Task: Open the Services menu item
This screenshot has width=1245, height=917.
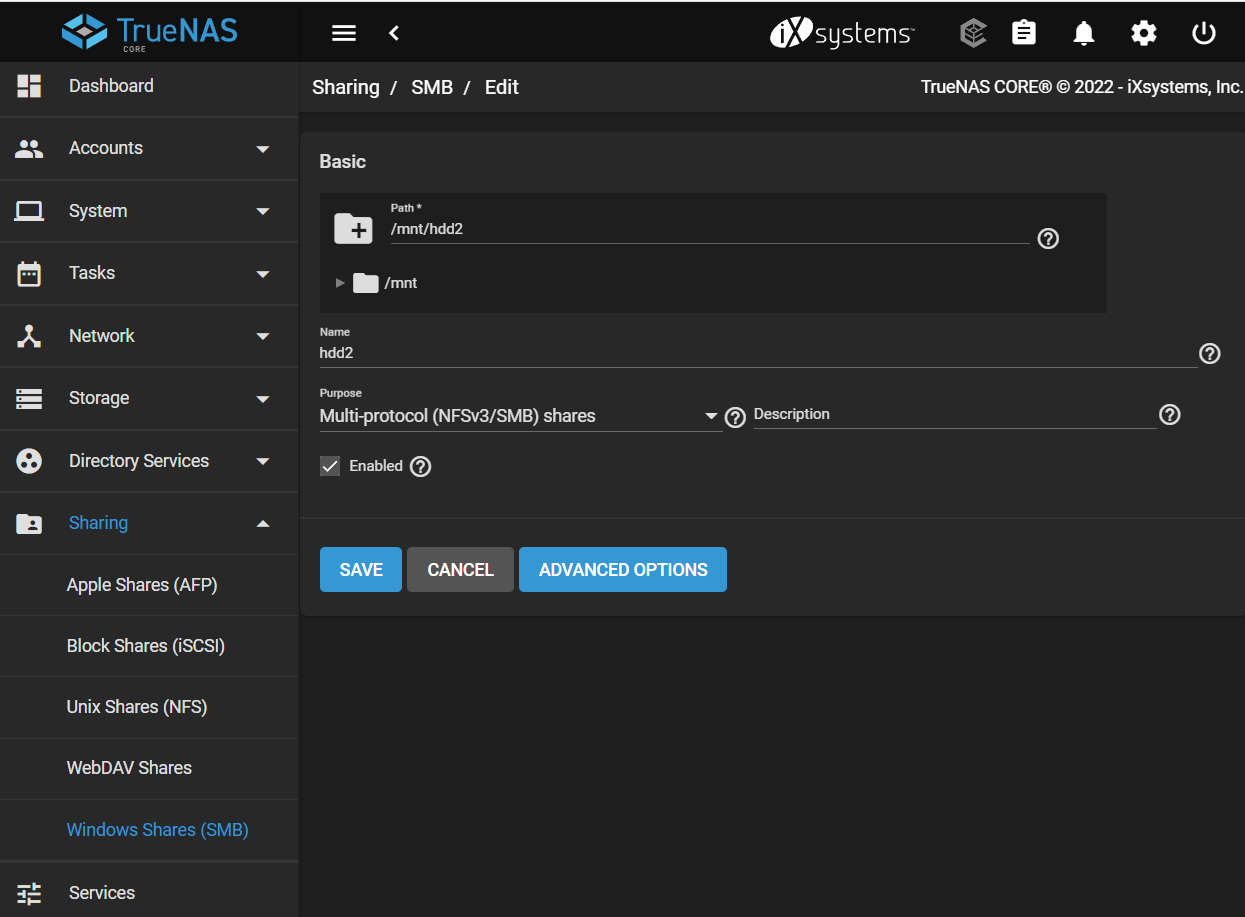Action: 102,893
